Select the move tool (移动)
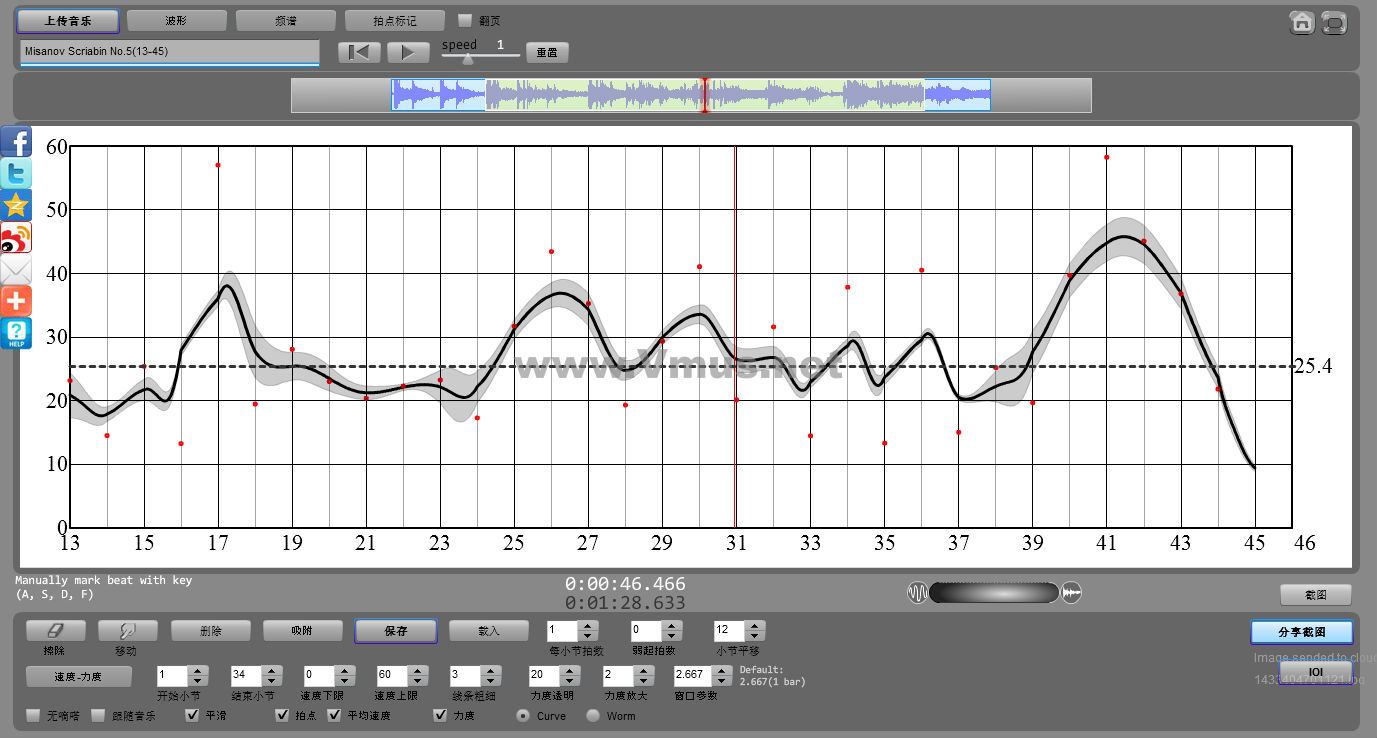The height and width of the screenshot is (738, 1377). pos(127,631)
